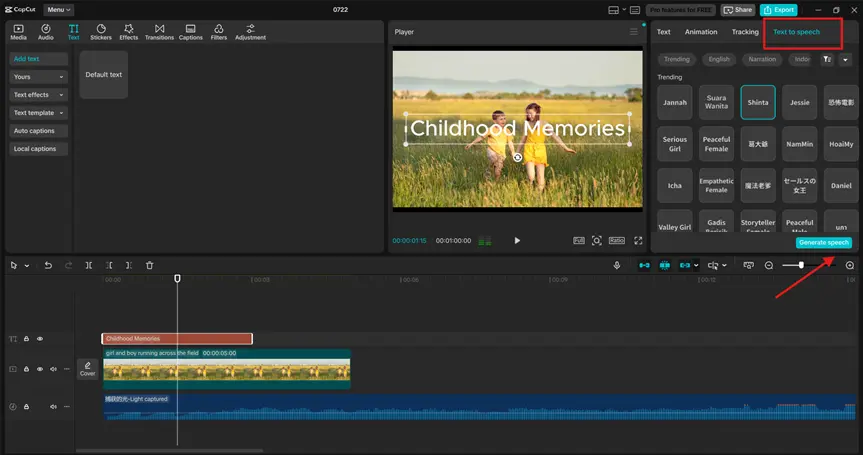863x455 pixels.
Task: Enter fullscreen player view
Action: coord(638,240)
